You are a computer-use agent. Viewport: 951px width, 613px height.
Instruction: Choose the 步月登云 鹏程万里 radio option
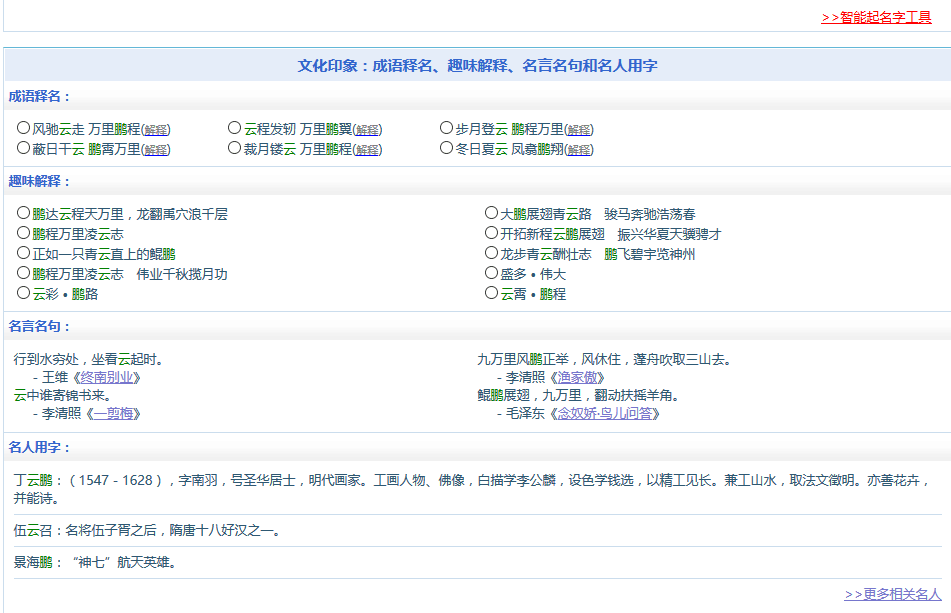(x=447, y=128)
